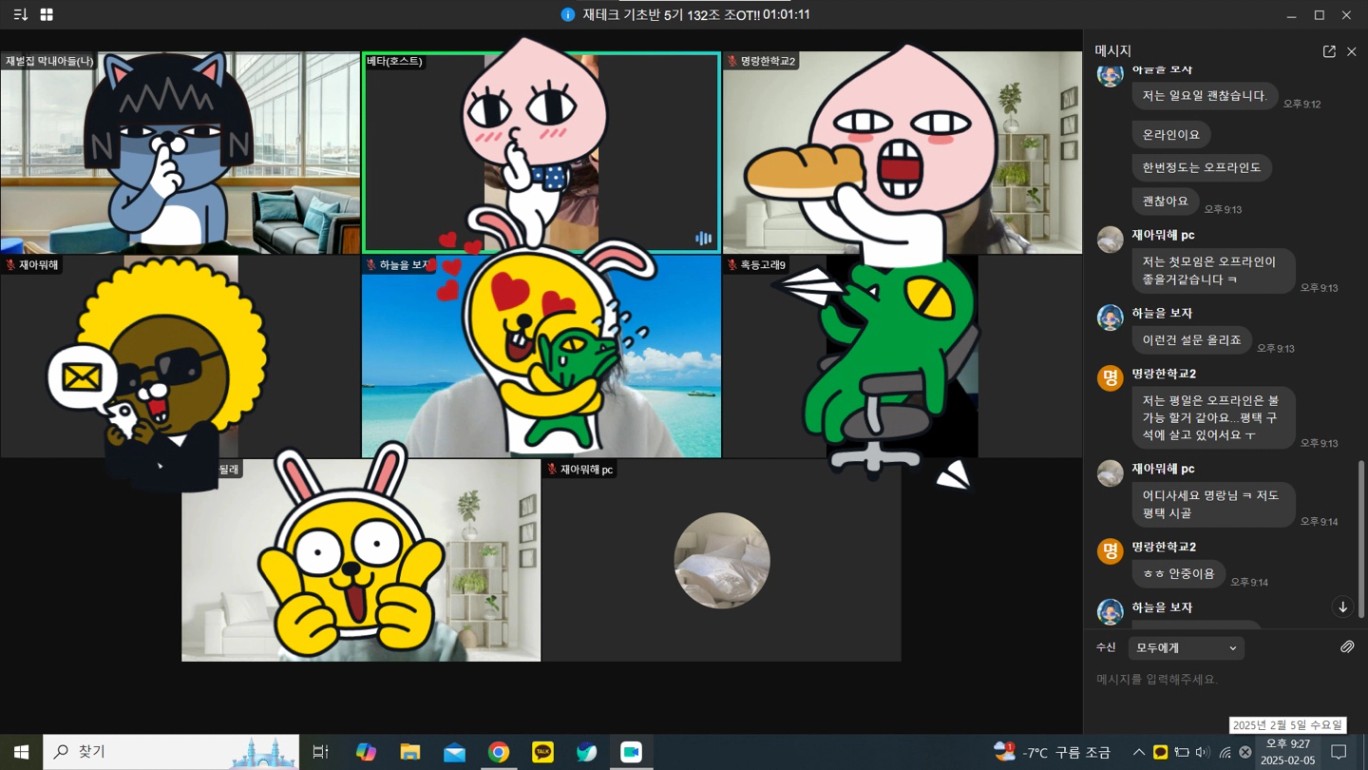Expand the 모두에게 recipient dropdown

tap(1186, 648)
